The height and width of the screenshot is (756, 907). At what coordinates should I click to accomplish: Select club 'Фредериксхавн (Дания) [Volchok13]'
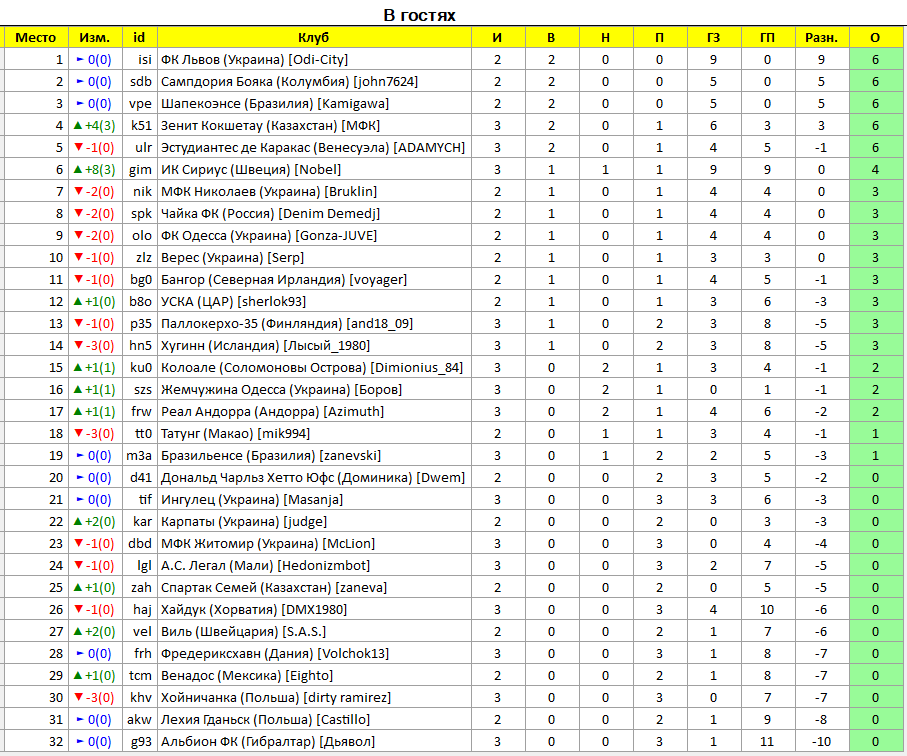coord(275,653)
